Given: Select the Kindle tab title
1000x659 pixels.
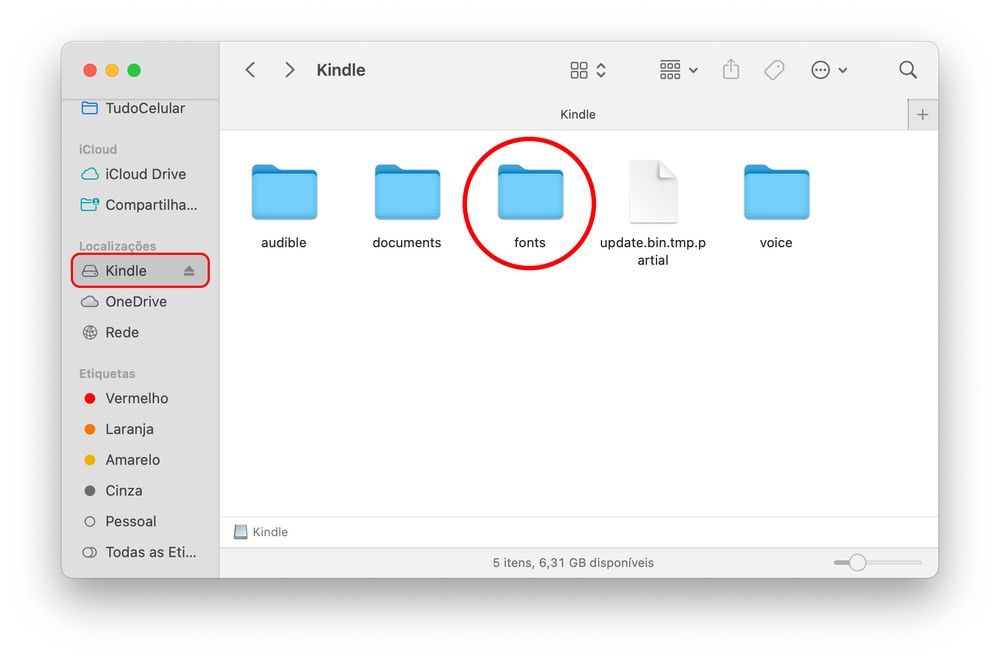Looking at the screenshot, I should [577, 115].
